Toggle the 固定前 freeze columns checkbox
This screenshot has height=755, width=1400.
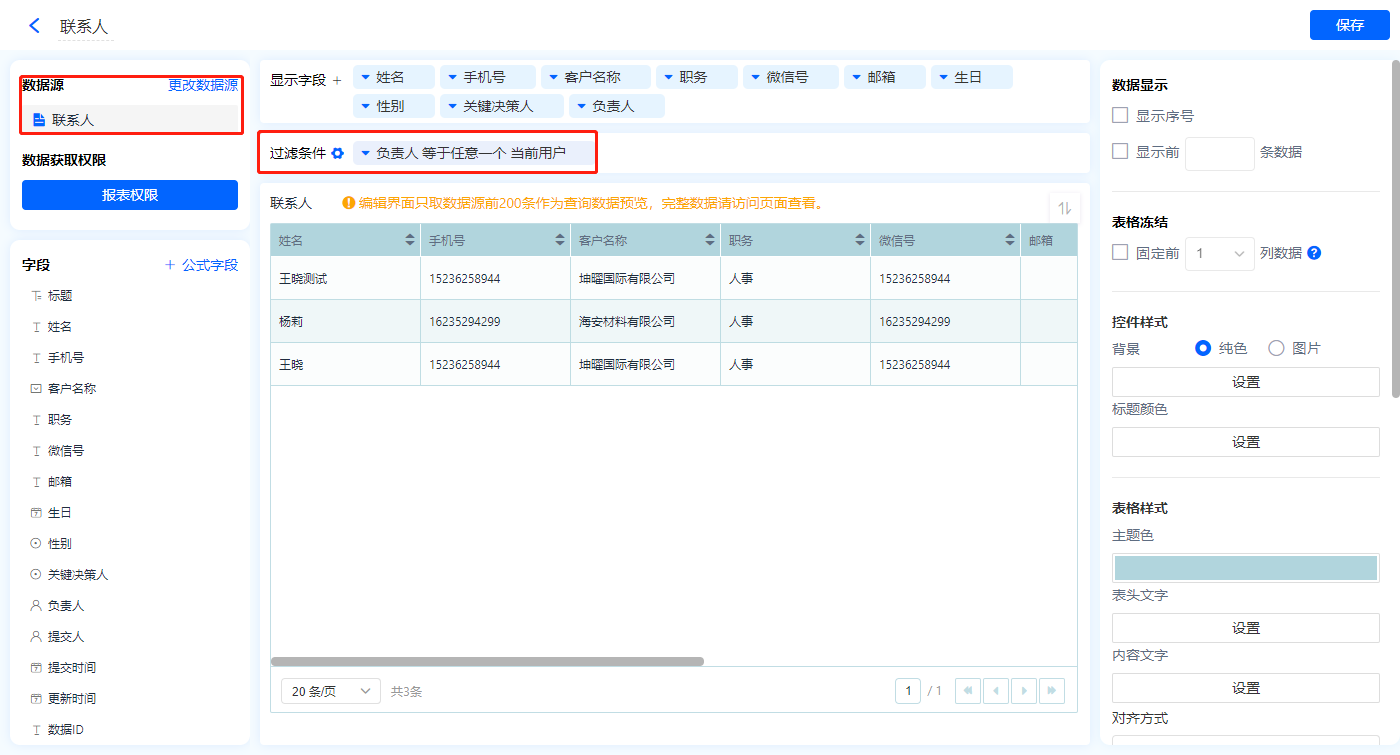pyautogui.click(x=1120, y=253)
